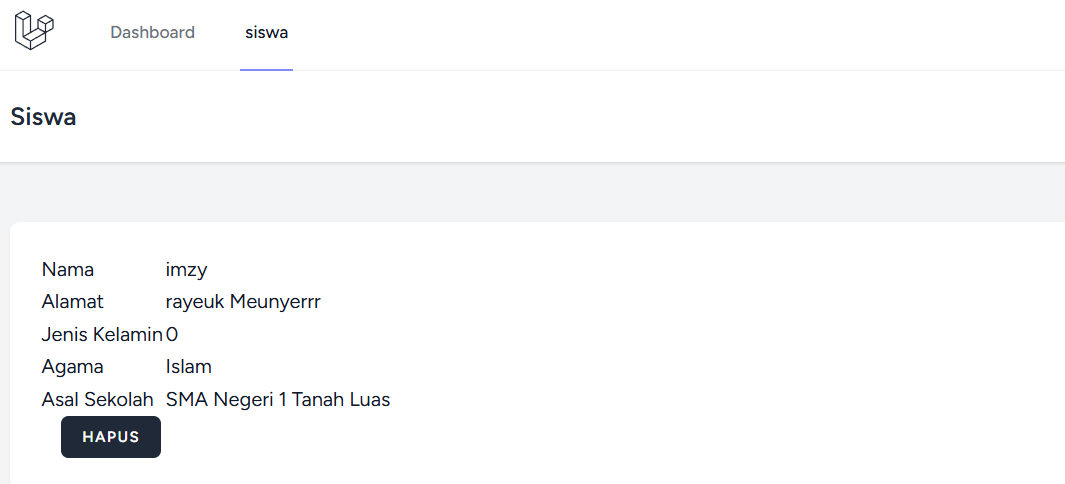Select the siswa navigation tab

tap(266, 33)
